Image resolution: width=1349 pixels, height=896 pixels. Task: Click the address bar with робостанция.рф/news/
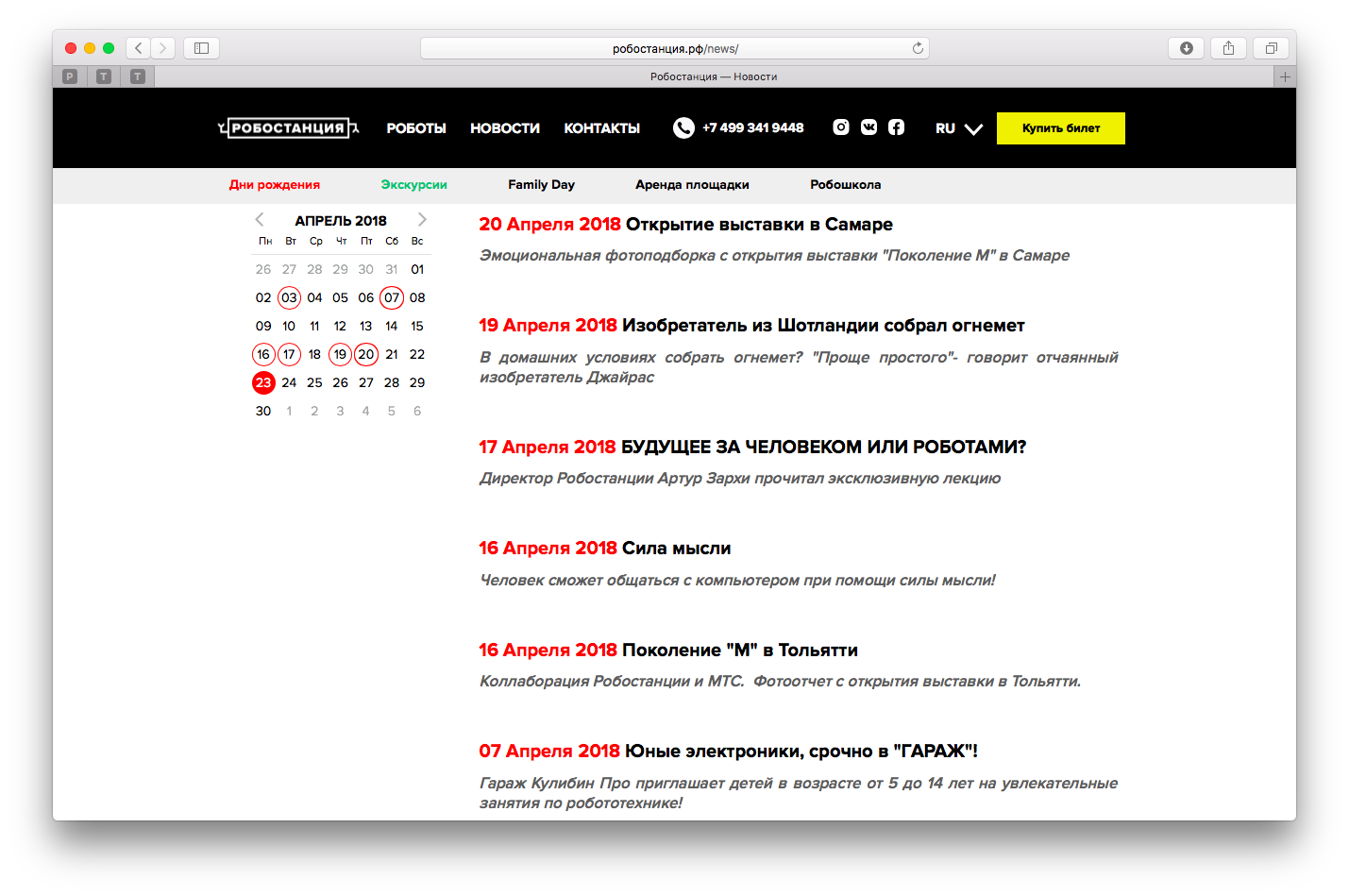point(675,48)
